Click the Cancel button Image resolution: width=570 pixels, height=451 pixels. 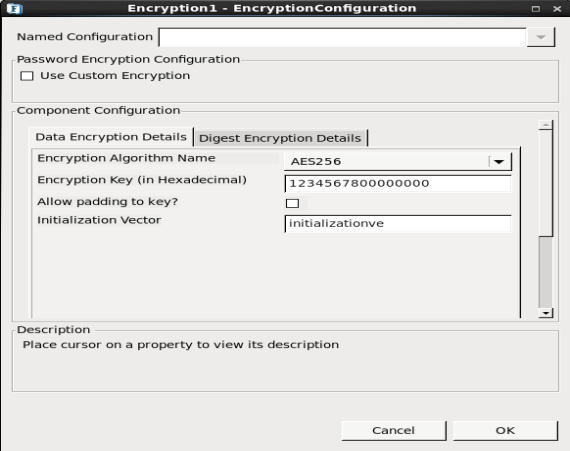point(394,431)
